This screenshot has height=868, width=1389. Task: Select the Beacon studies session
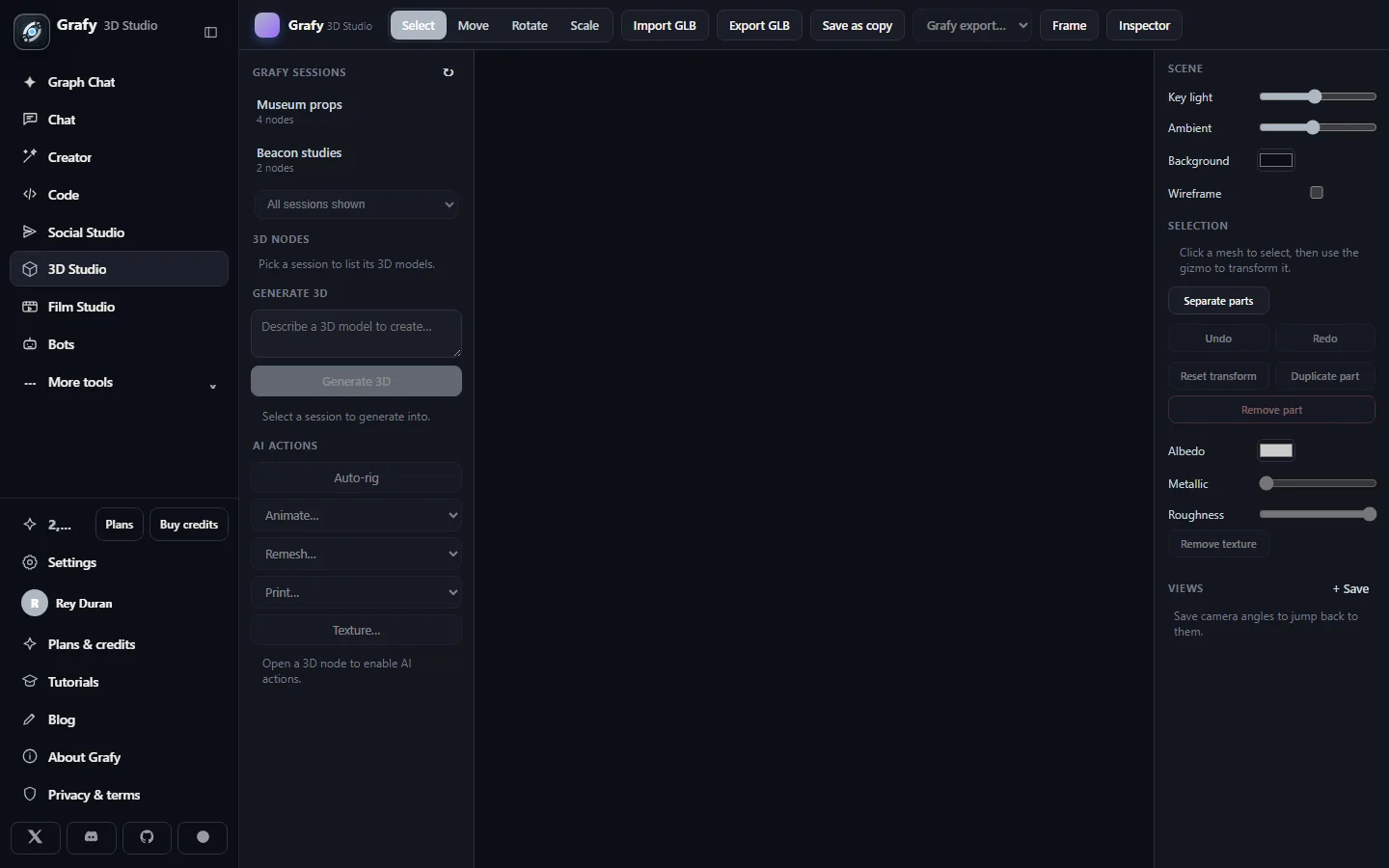coord(357,160)
